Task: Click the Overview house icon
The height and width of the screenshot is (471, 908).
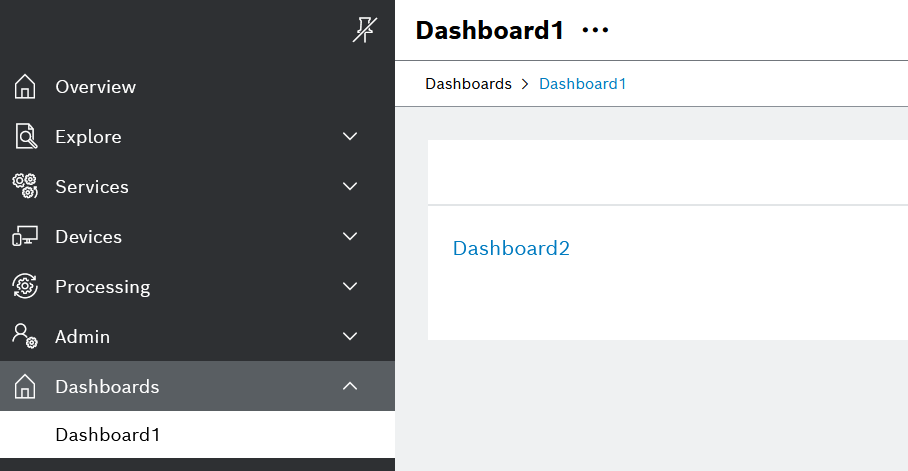Action: click(26, 87)
